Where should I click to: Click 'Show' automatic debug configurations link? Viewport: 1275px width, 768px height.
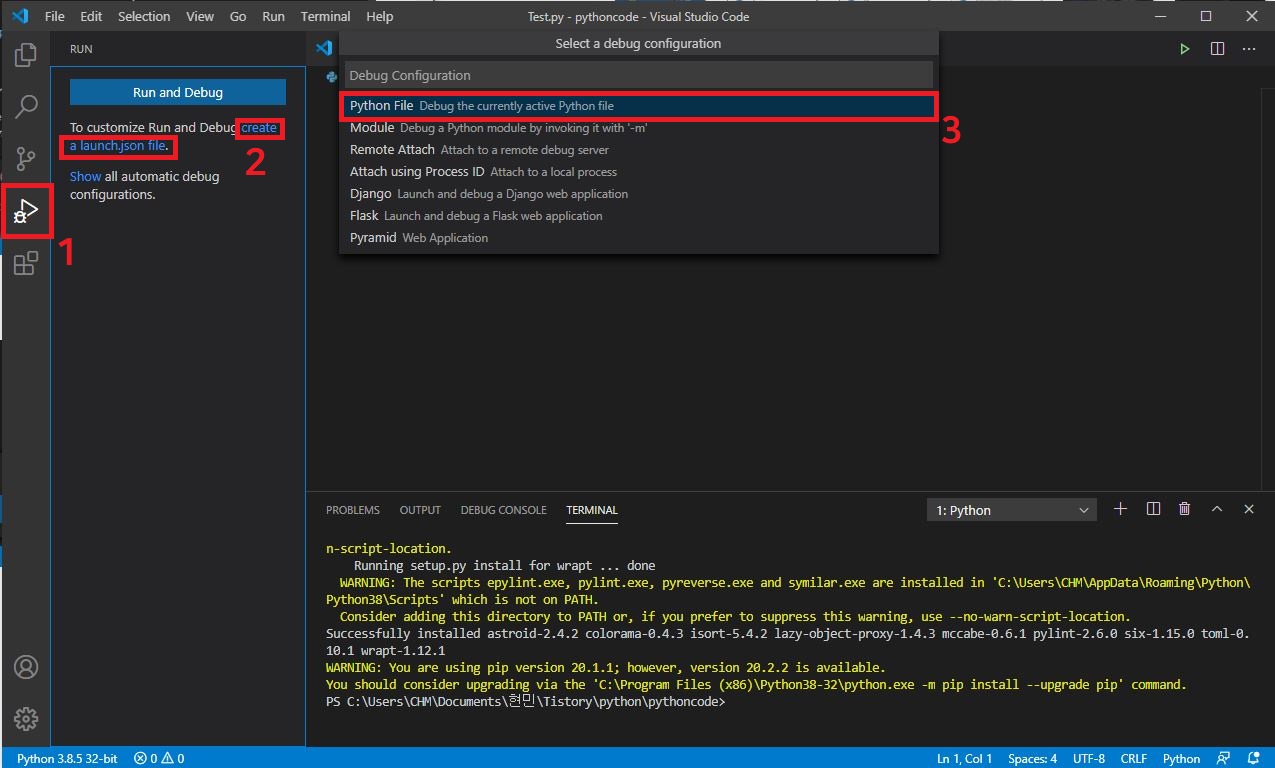(85, 176)
